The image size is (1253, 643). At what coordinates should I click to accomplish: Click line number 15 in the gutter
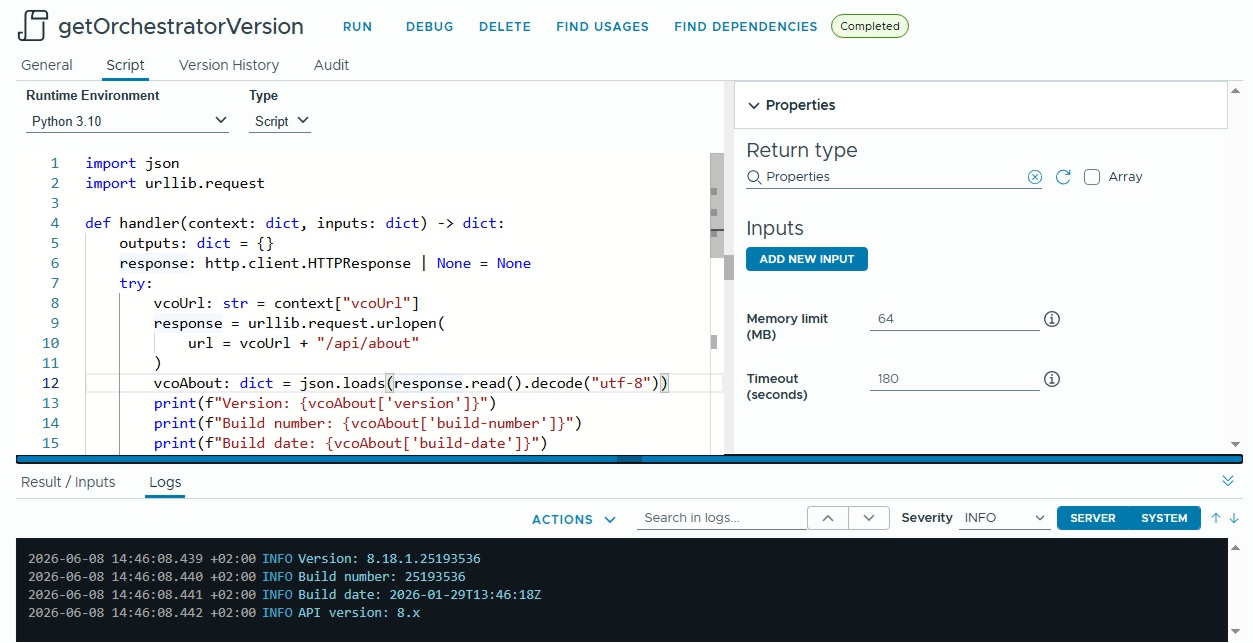pyautogui.click(x=51, y=443)
